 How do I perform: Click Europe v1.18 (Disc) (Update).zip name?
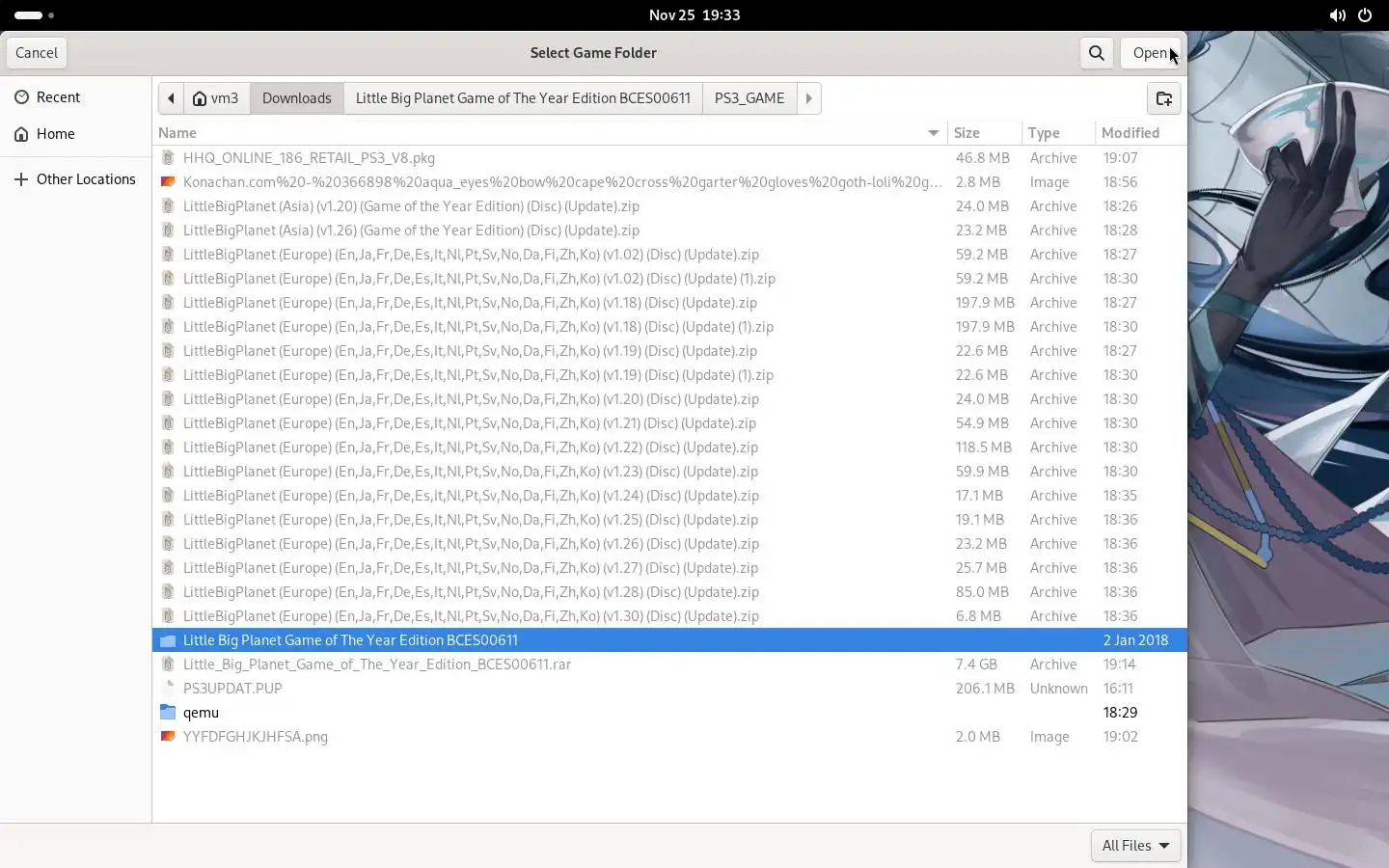[470, 303]
